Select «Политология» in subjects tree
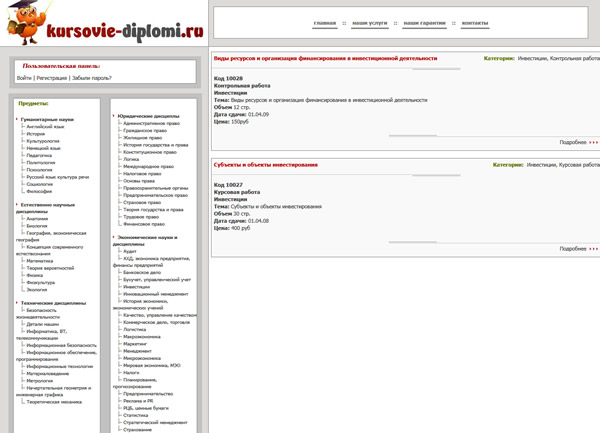 point(41,163)
